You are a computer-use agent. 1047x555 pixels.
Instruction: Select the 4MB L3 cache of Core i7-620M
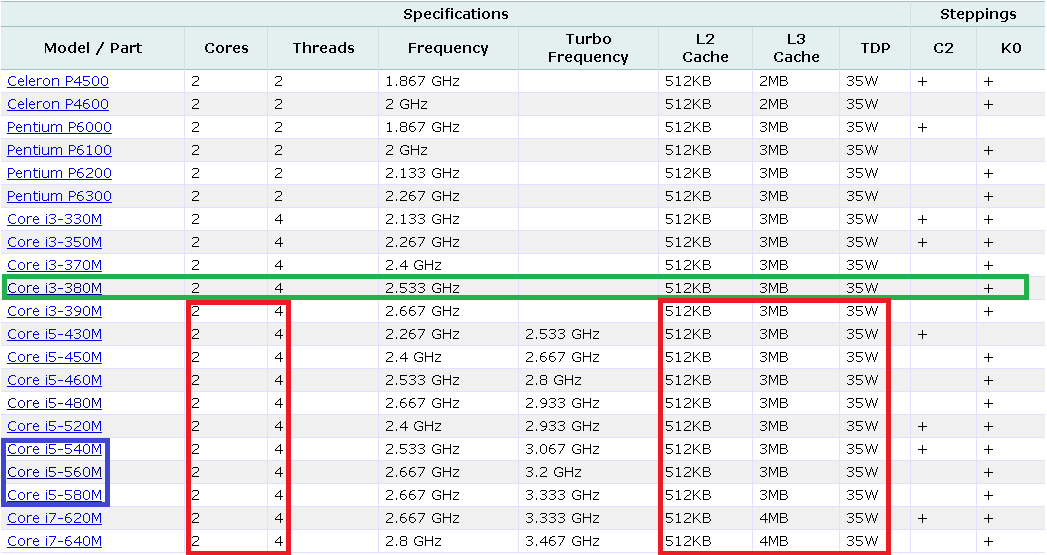click(x=773, y=518)
